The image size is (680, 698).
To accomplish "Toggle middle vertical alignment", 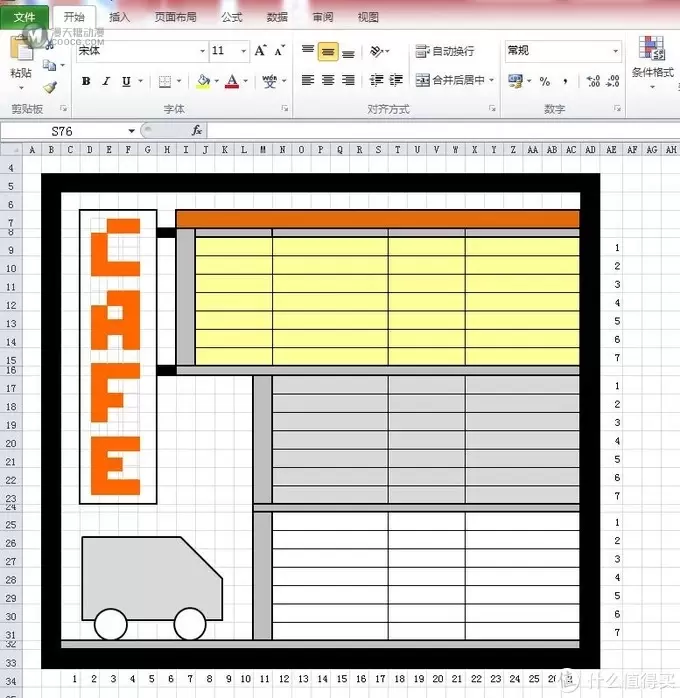I will coord(328,52).
